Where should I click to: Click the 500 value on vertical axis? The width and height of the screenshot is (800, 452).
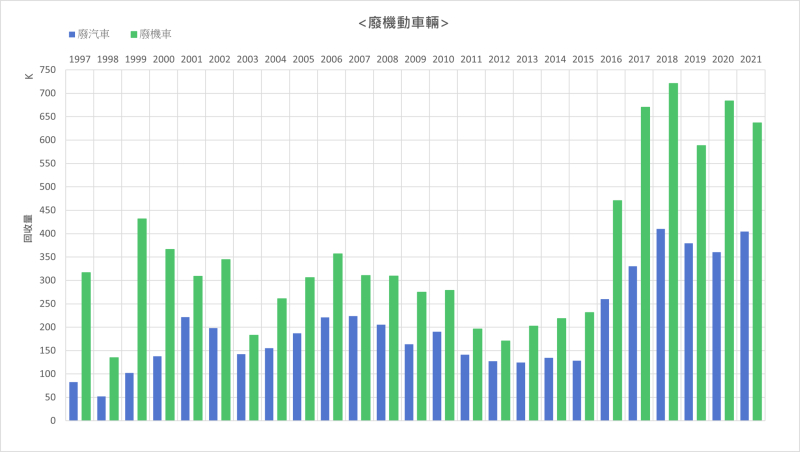click(47, 187)
